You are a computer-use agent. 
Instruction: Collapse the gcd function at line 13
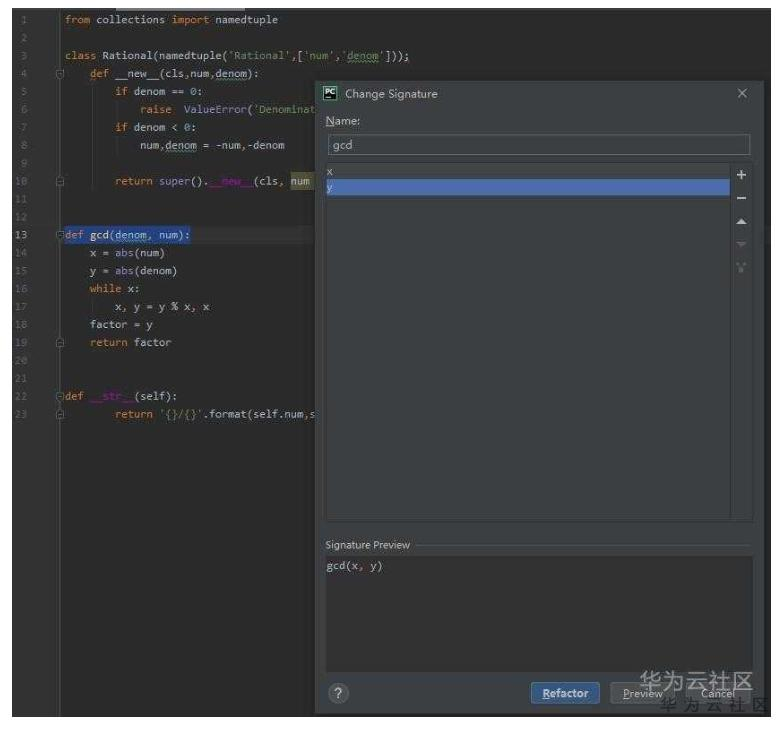[x=60, y=235]
